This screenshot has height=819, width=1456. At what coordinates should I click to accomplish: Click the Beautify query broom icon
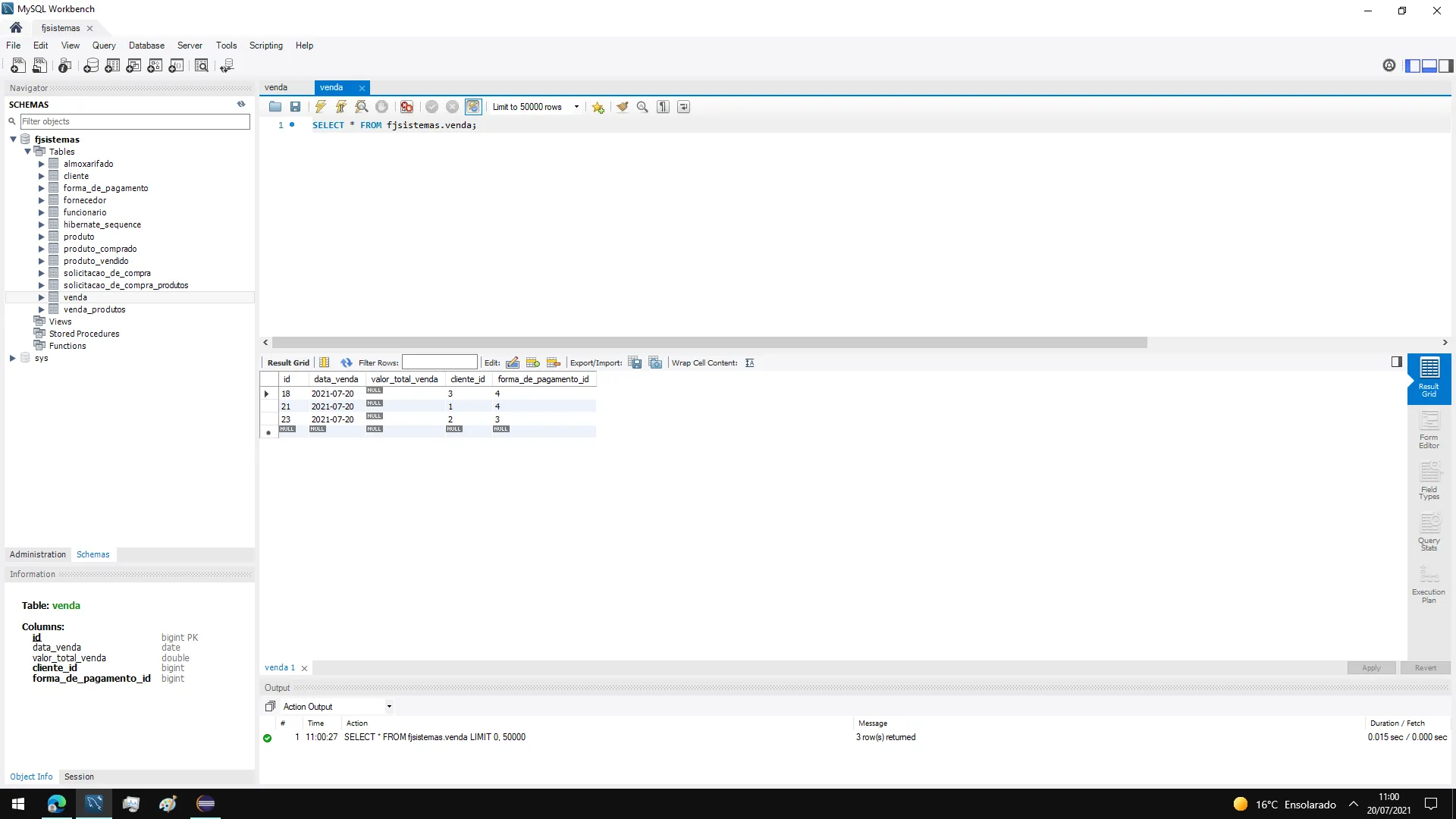coord(623,107)
